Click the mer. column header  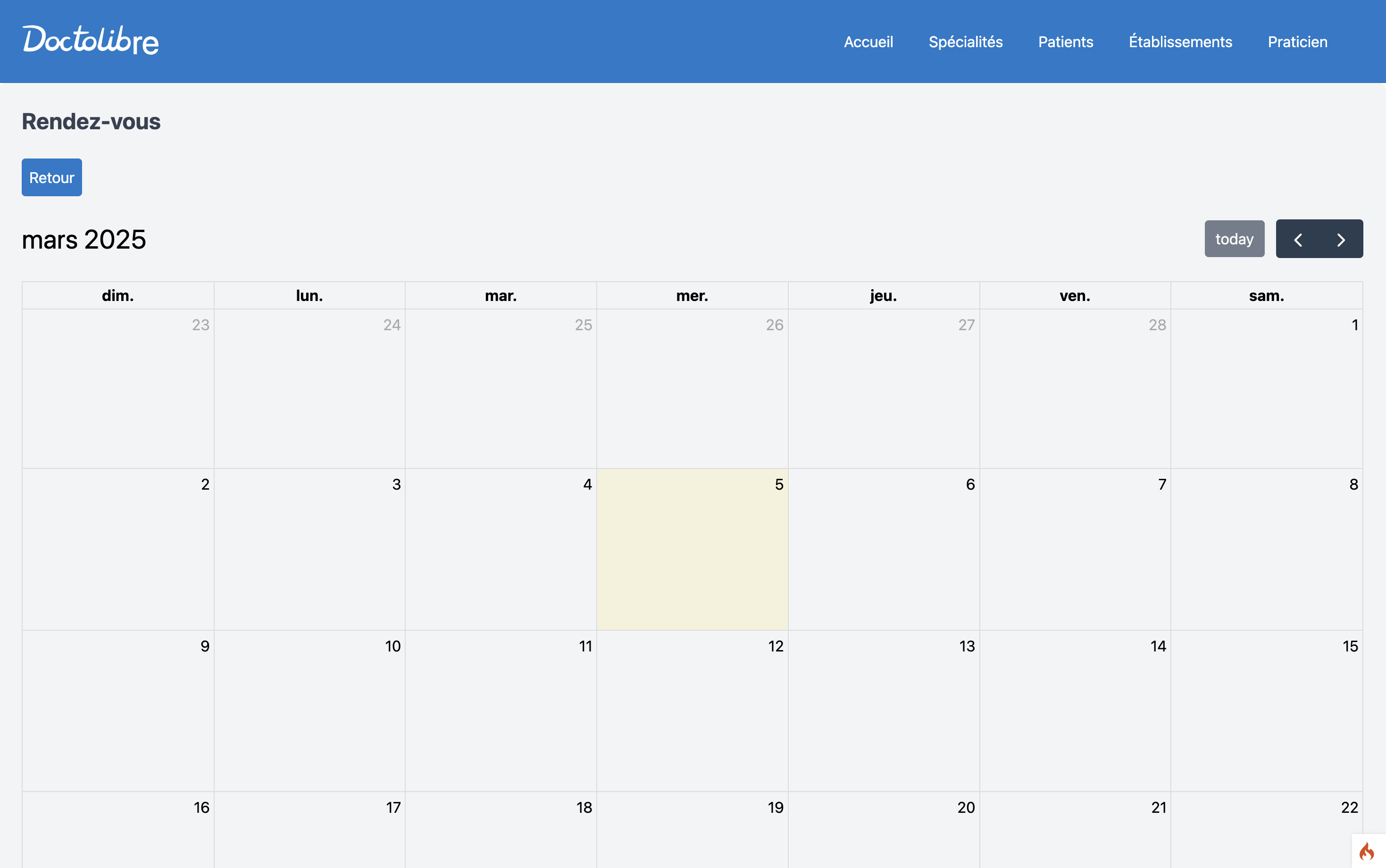[692, 296]
